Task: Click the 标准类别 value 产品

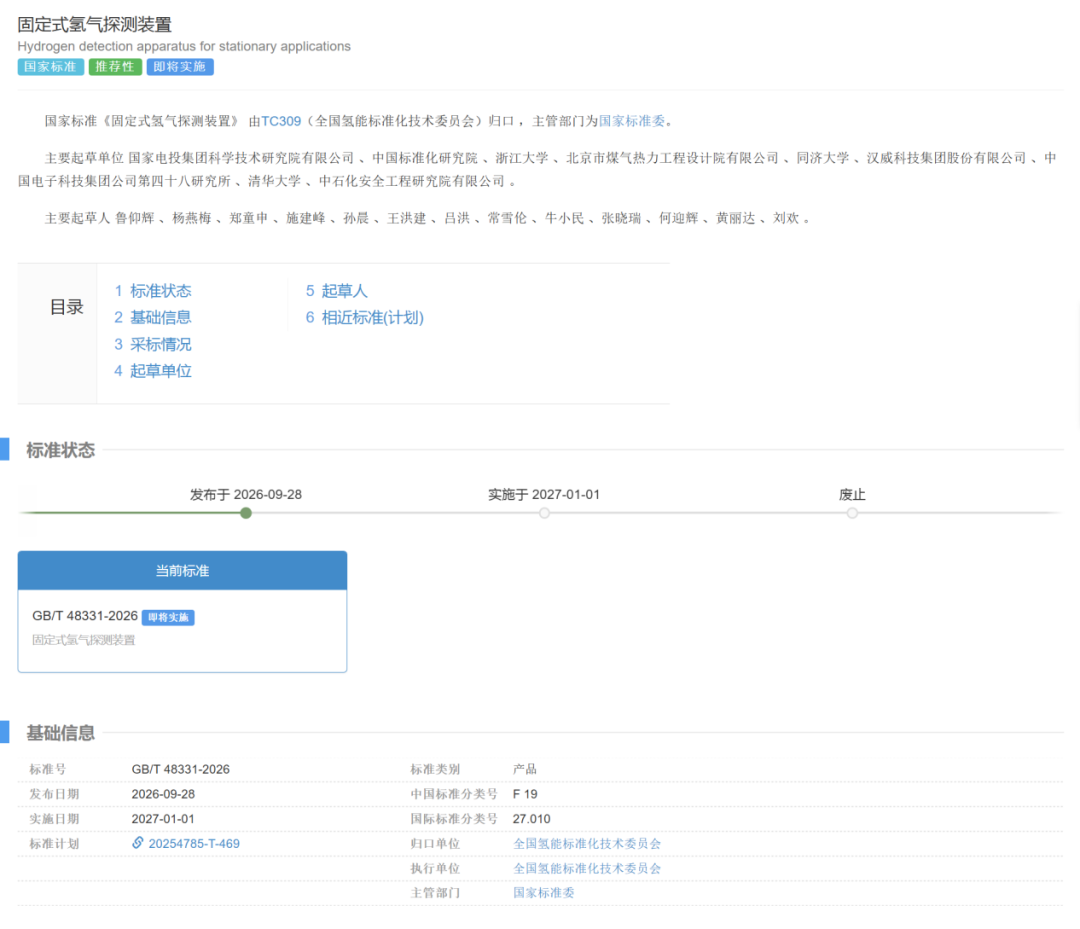Action: click(525, 769)
